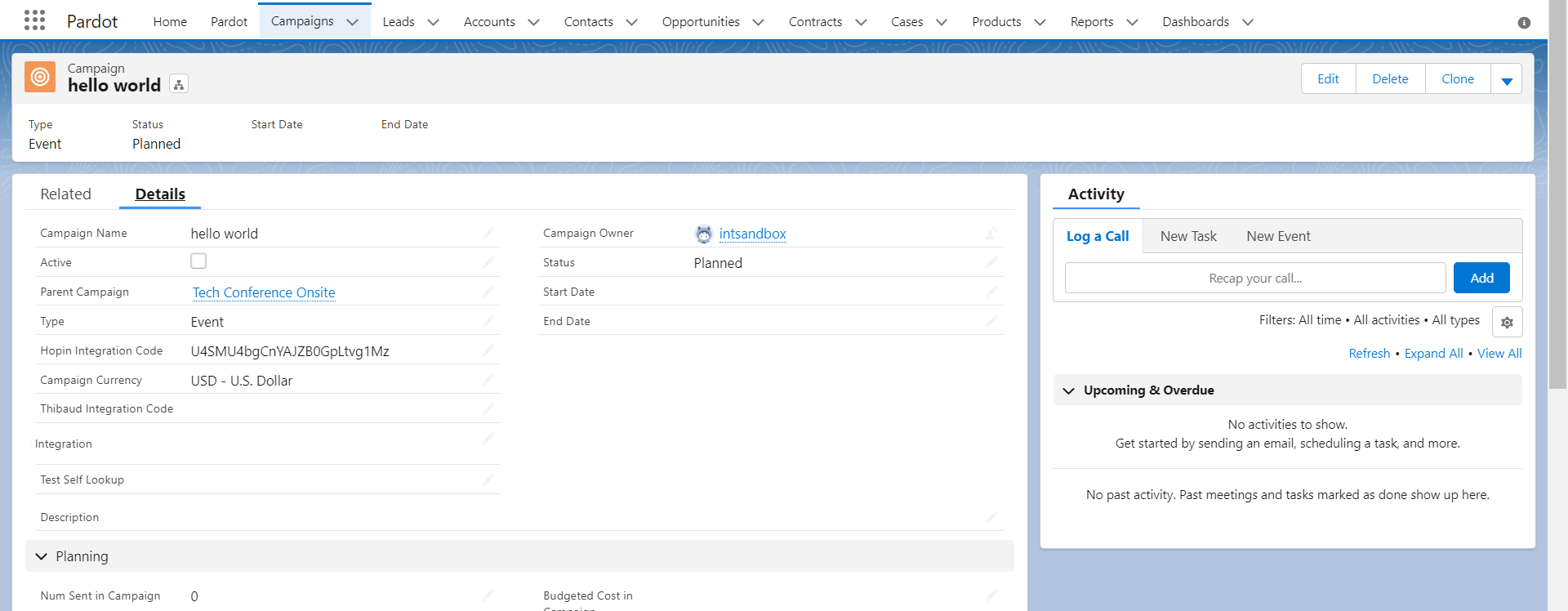Toggle the Active checkbox

pyautogui.click(x=198, y=261)
